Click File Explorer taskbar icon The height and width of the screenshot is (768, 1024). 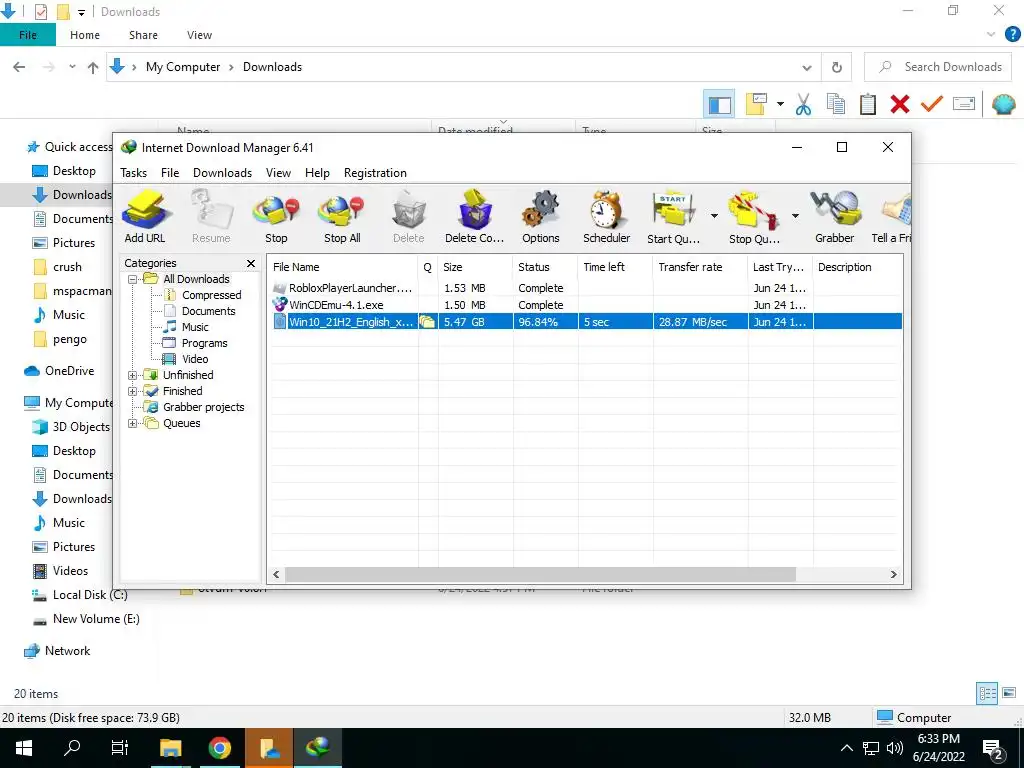170,748
